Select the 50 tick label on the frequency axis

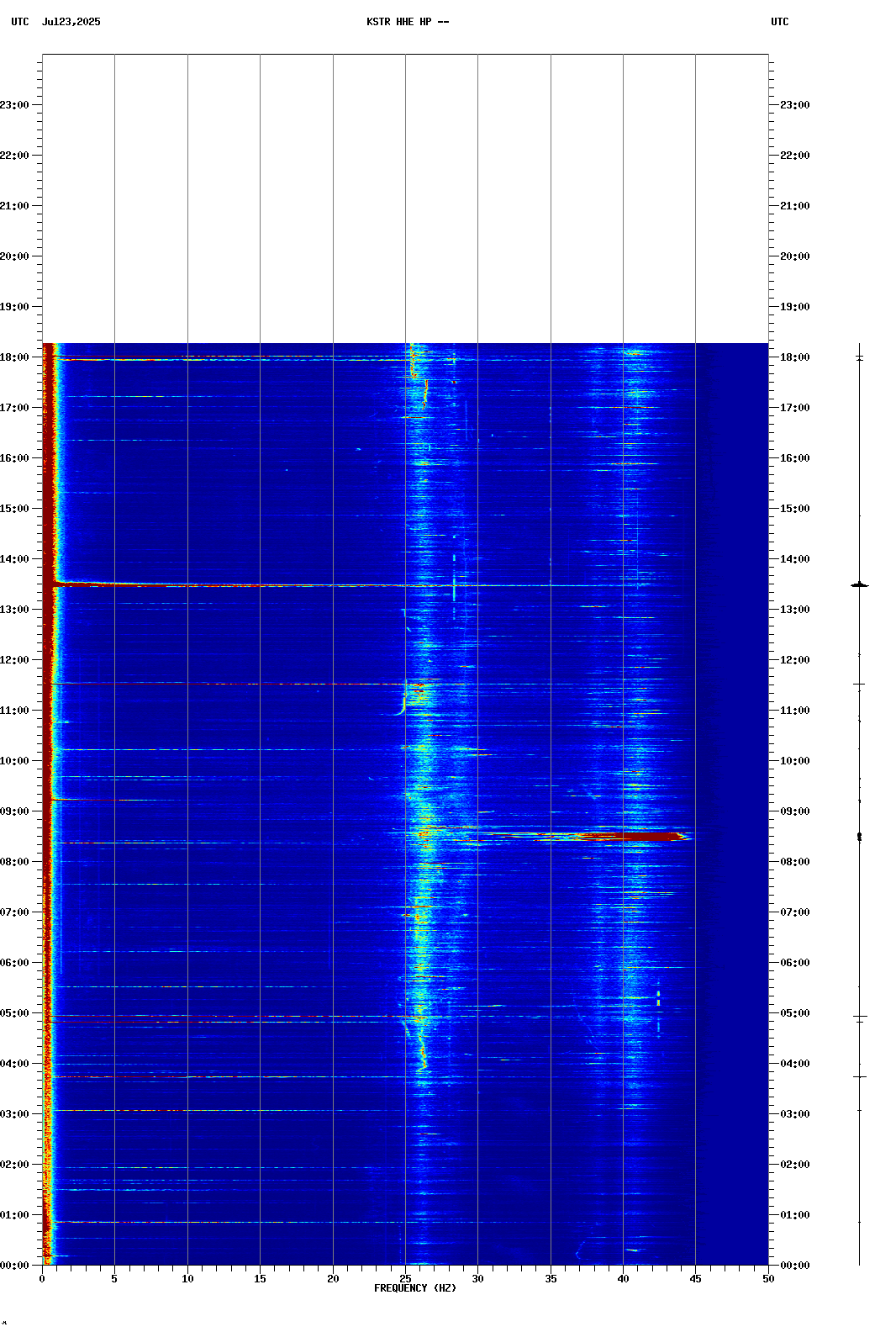pyautogui.click(x=768, y=1279)
